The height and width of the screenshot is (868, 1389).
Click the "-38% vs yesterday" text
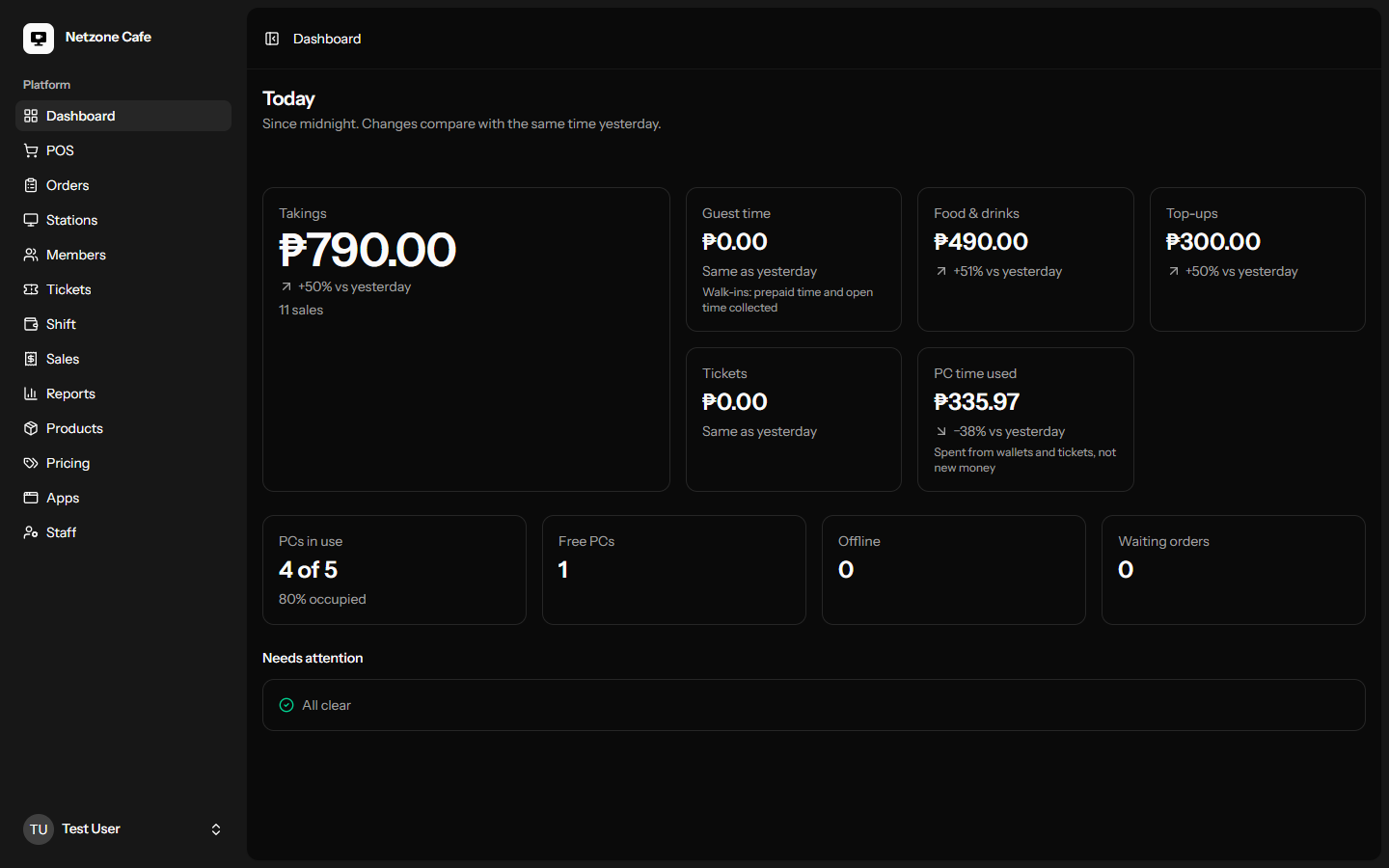tap(1009, 431)
